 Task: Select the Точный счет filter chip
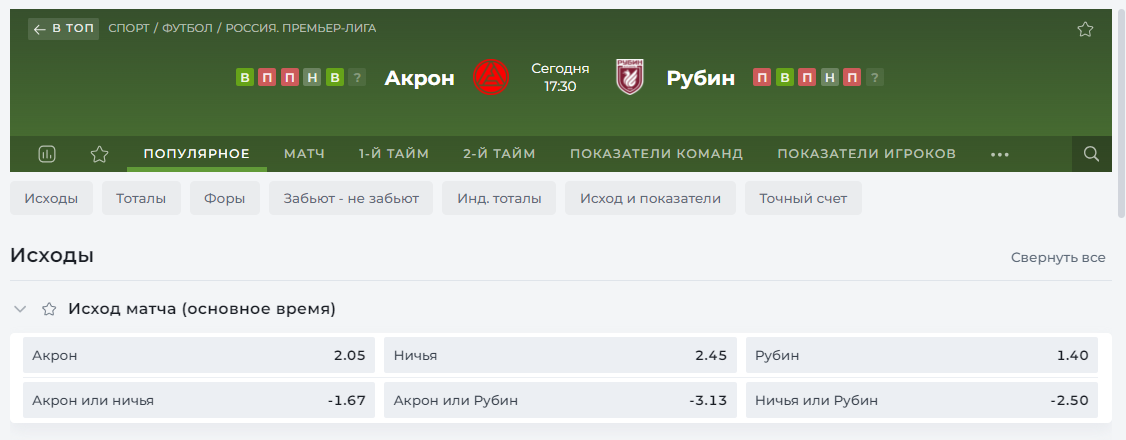[803, 198]
